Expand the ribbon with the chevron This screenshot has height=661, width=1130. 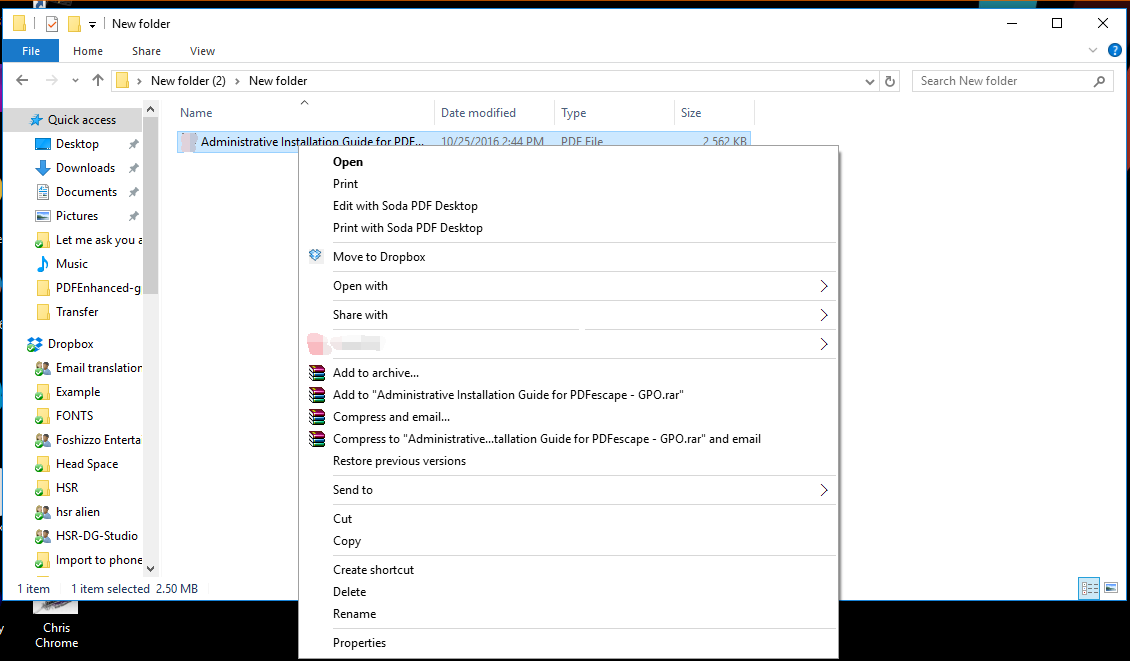point(1093,50)
